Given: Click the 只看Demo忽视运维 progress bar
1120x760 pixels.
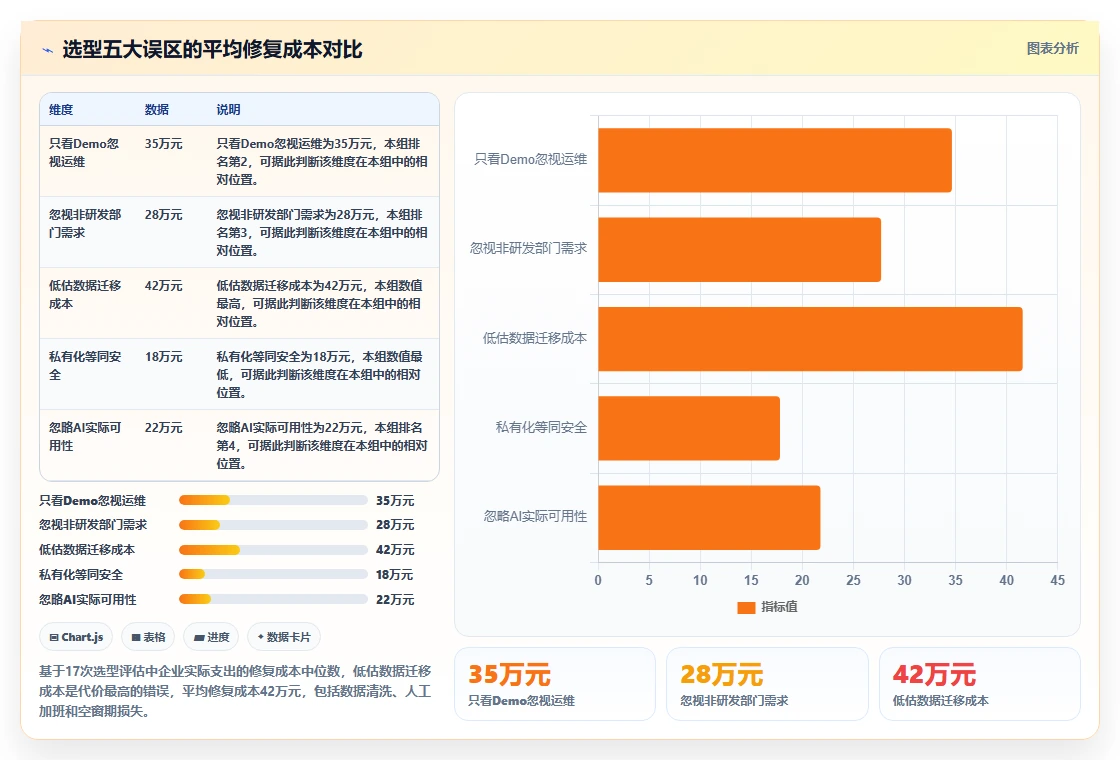Looking at the screenshot, I should [273, 500].
